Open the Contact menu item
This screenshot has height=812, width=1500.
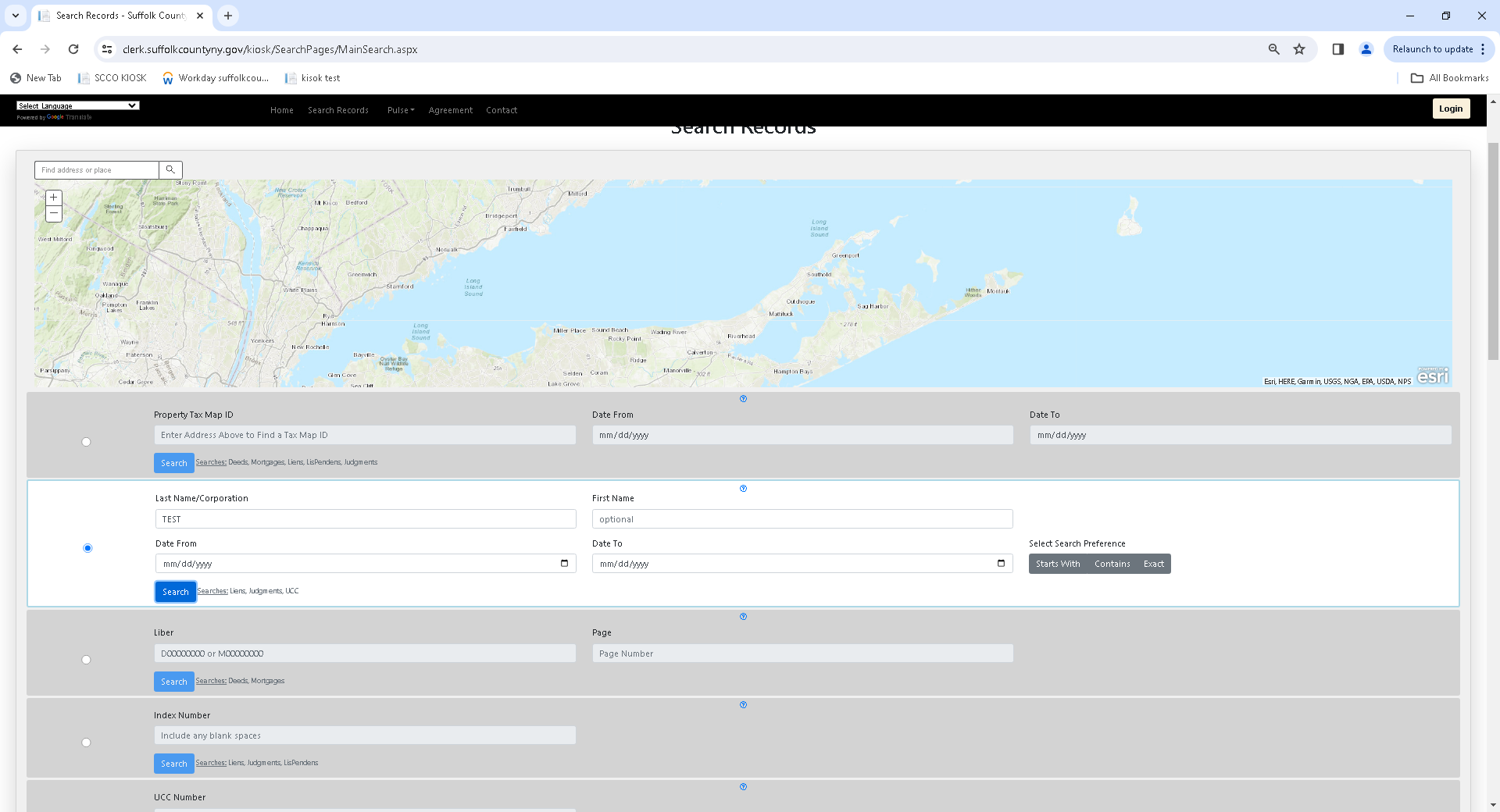click(x=502, y=110)
